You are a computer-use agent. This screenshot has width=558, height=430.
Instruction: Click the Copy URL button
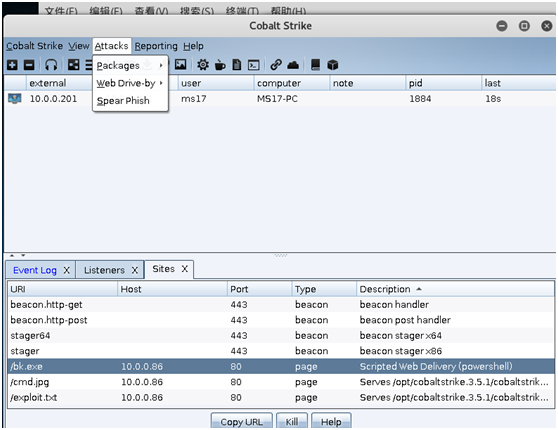coord(242,421)
